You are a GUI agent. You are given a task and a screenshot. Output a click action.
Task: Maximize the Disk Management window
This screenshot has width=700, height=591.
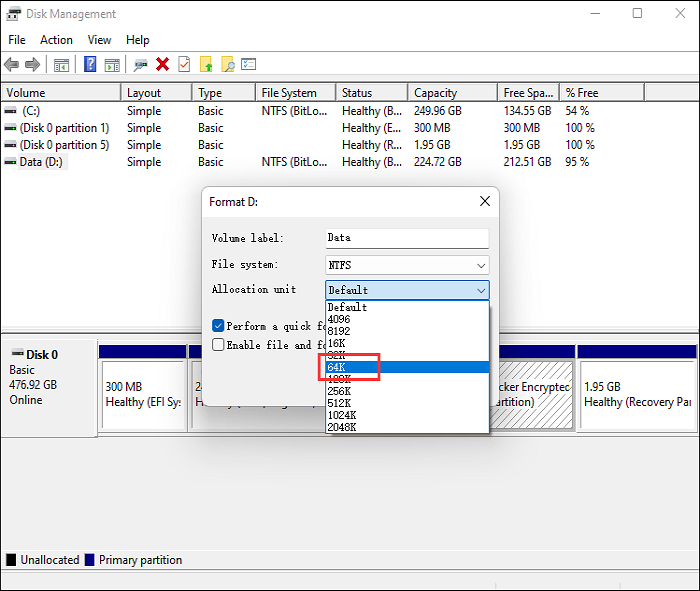point(638,13)
